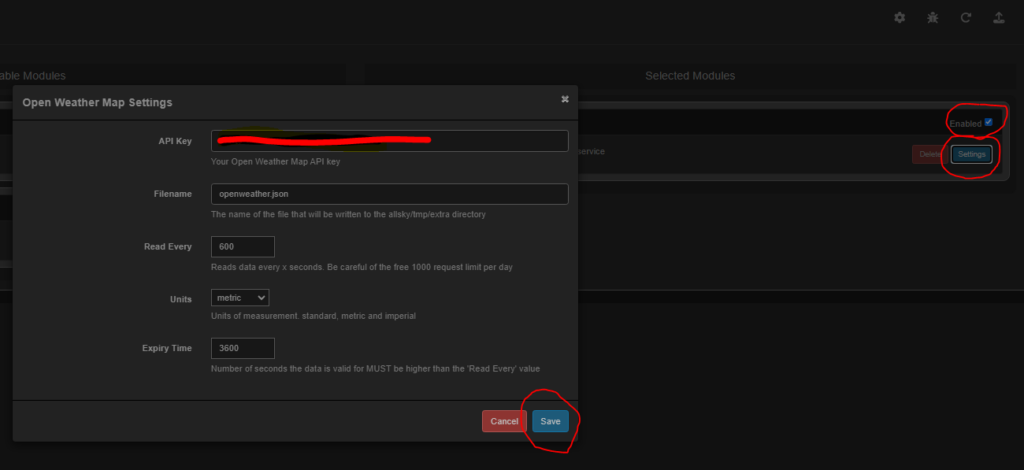
Task: Toggle the Enabled checkbox for the module
Action: [x=988, y=122]
